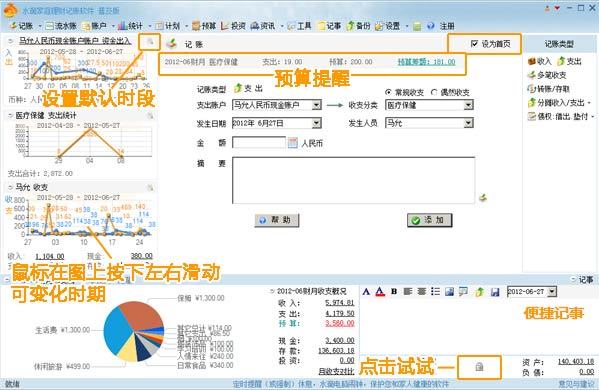Click the 帮助 help button

277,220
